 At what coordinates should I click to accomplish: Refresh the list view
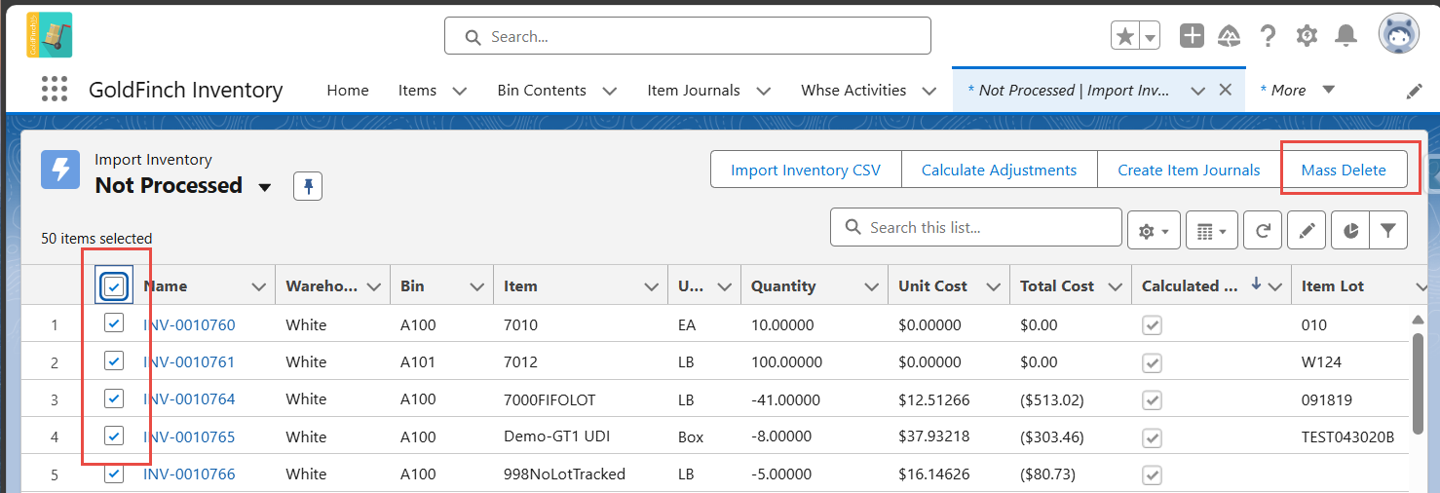(x=1263, y=231)
